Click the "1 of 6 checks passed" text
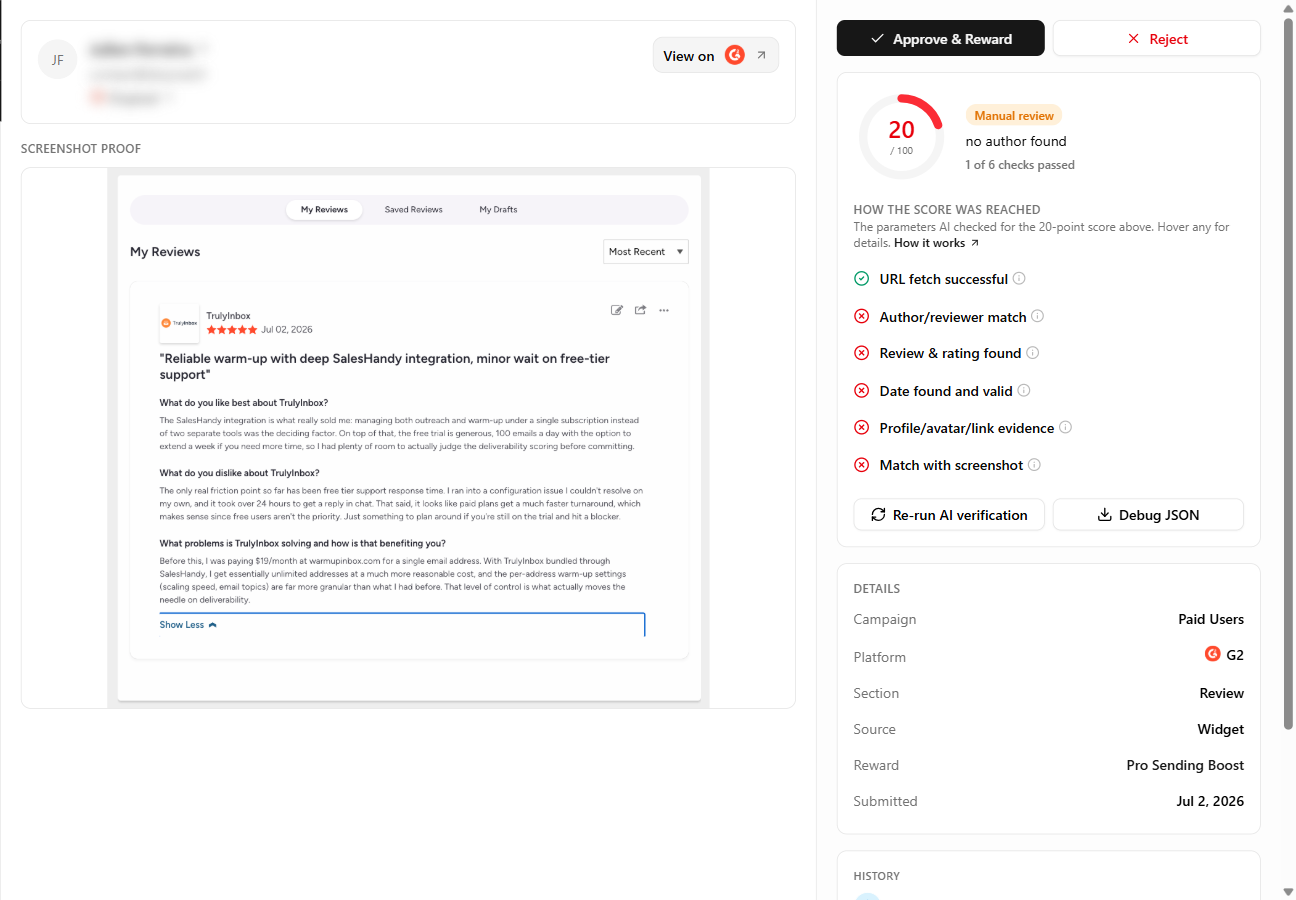Screen dimensions: 1296x900 pos(1020,165)
